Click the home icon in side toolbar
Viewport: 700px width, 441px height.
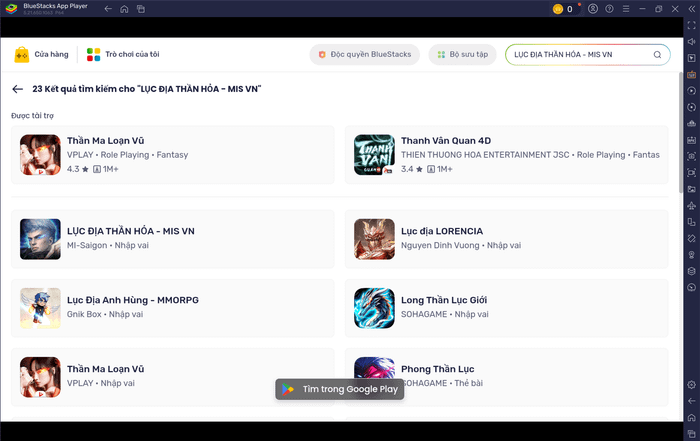[x=692, y=418]
